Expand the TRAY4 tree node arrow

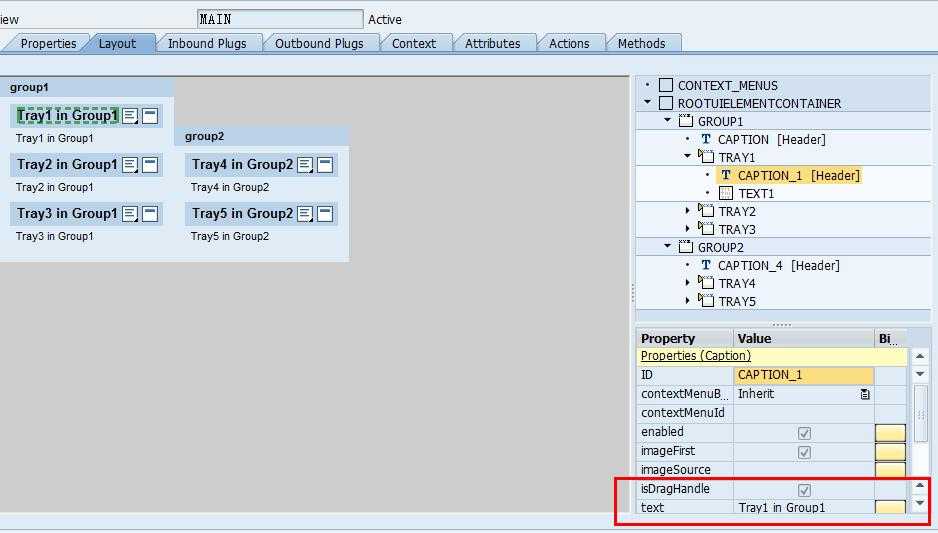(687, 282)
